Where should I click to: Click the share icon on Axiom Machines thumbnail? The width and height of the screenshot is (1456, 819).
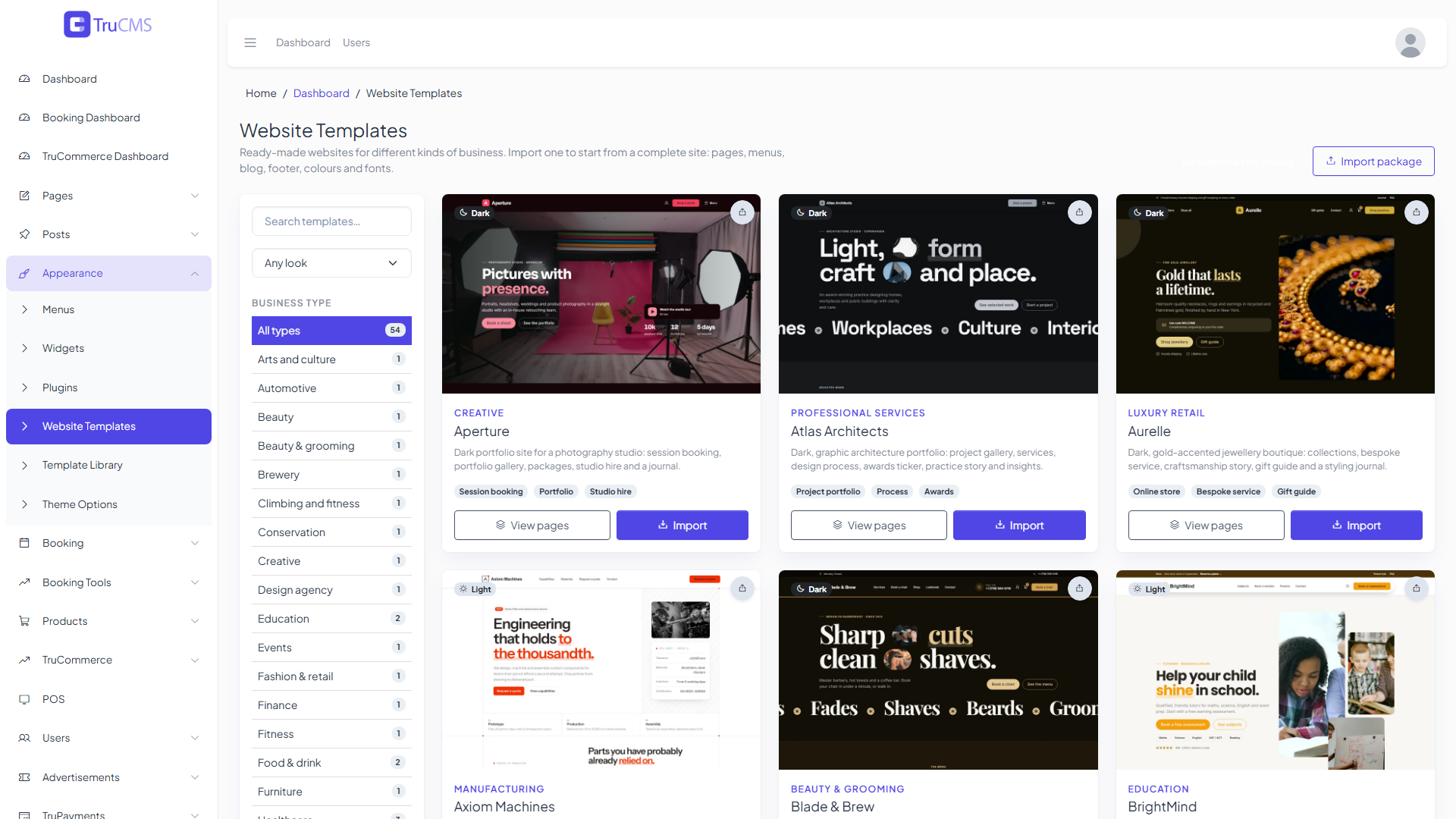742,588
